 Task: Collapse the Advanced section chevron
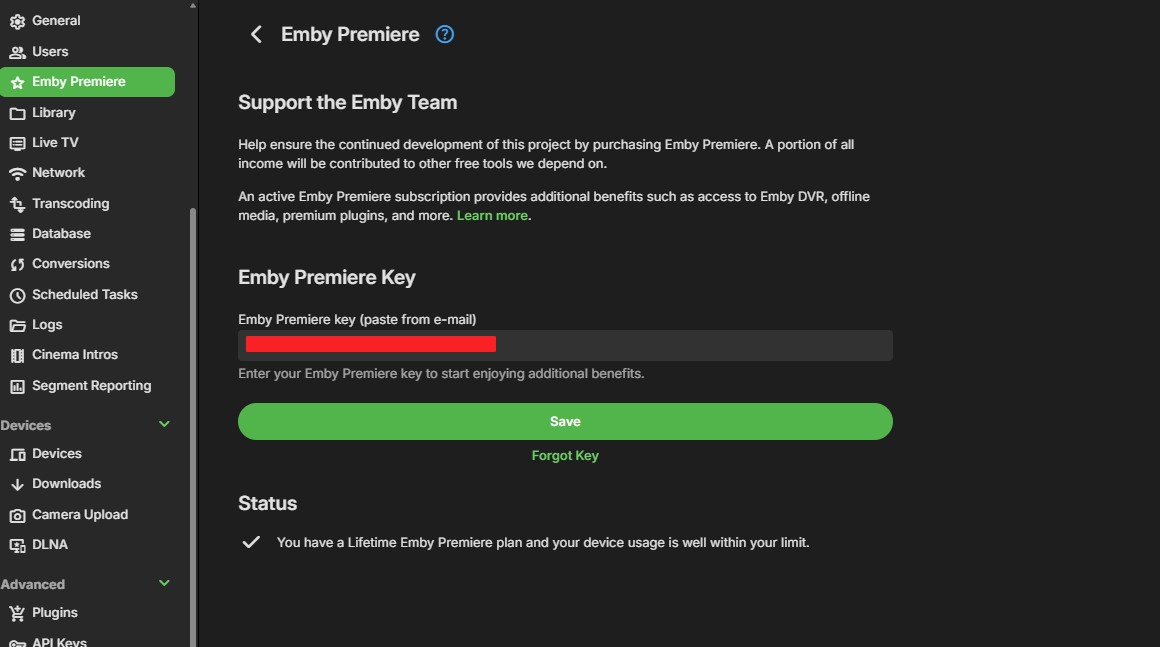tap(165, 583)
